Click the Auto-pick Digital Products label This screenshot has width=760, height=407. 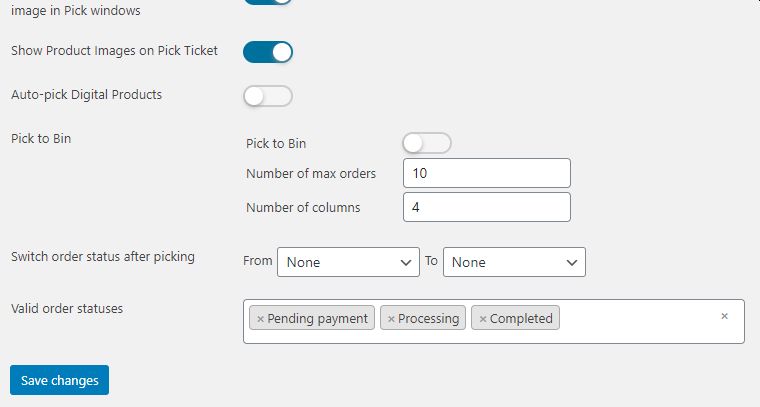tap(86, 95)
